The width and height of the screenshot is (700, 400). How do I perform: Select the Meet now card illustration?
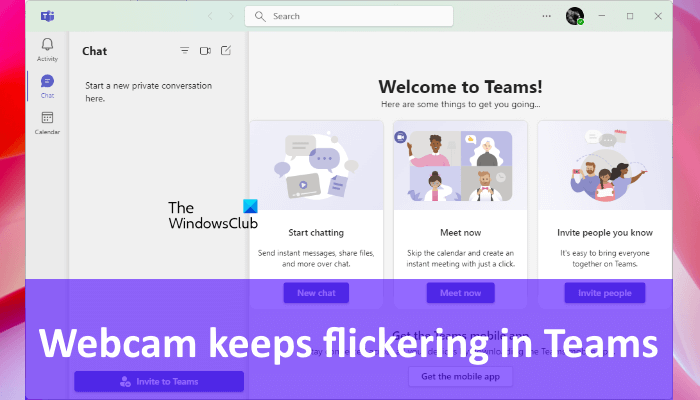click(x=460, y=165)
